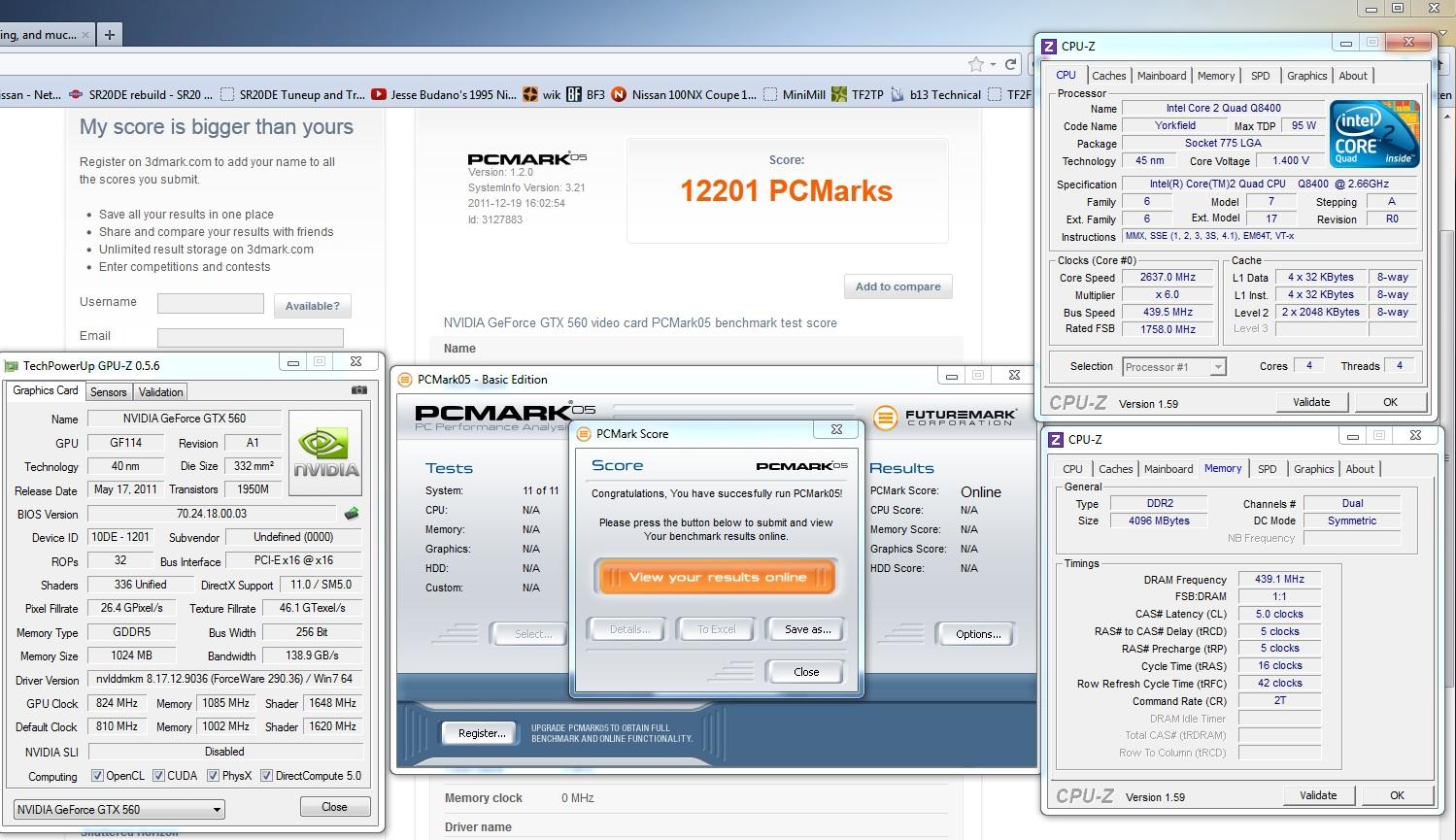Viewport: 1456px width, 840px height.
Task: Click Close in PCMark Score dialog
Action: click(805, 672)
